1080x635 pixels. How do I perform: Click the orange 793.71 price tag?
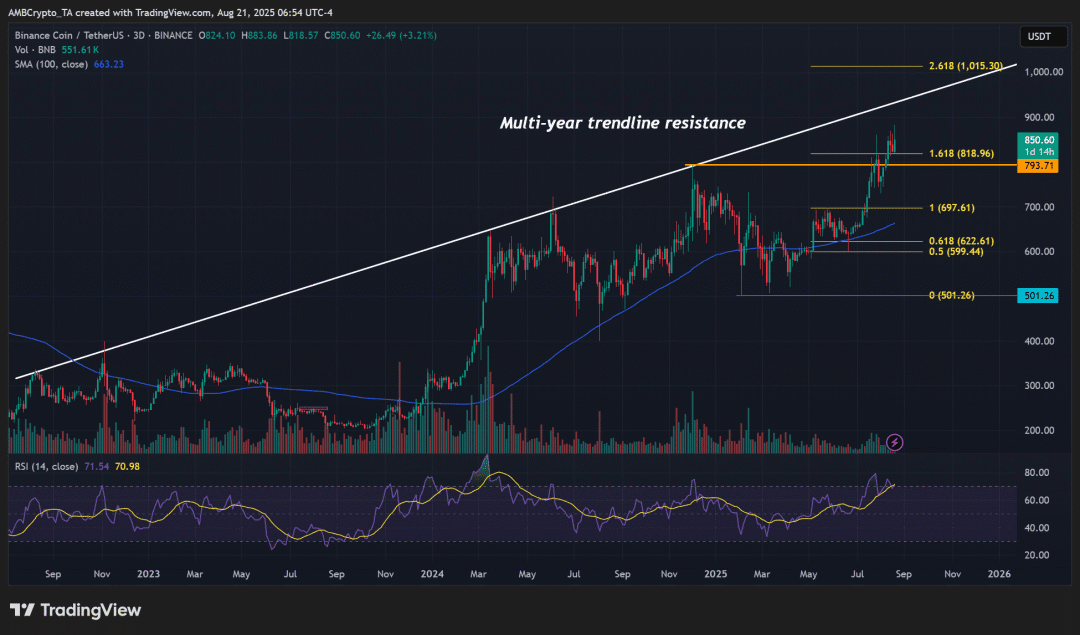[x=1038, y=166]
